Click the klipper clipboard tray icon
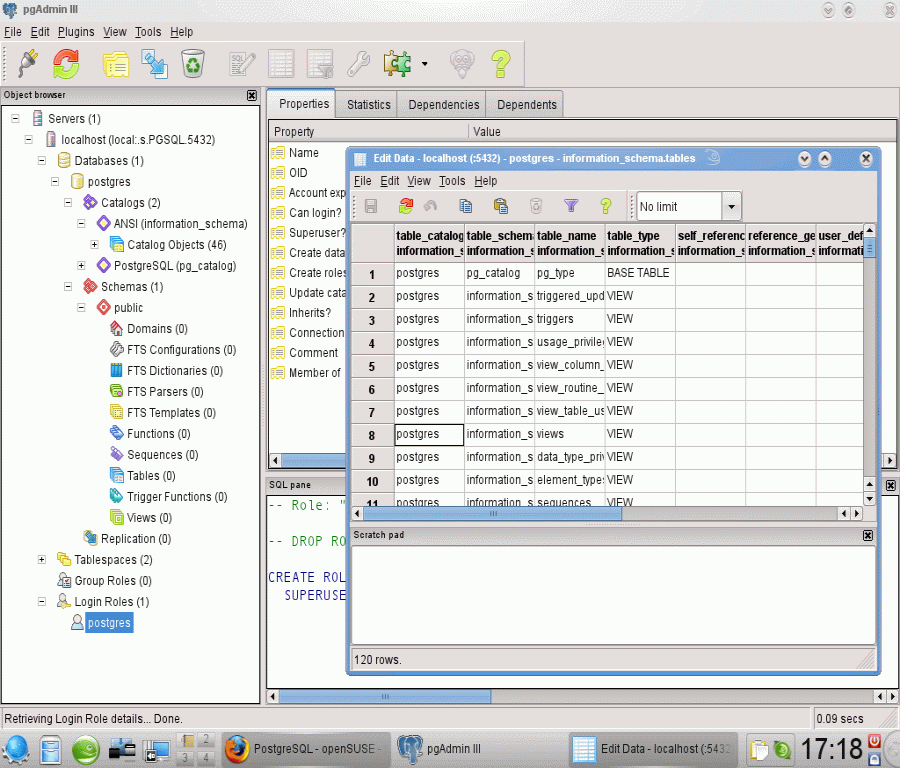 (x=759, y=750)
